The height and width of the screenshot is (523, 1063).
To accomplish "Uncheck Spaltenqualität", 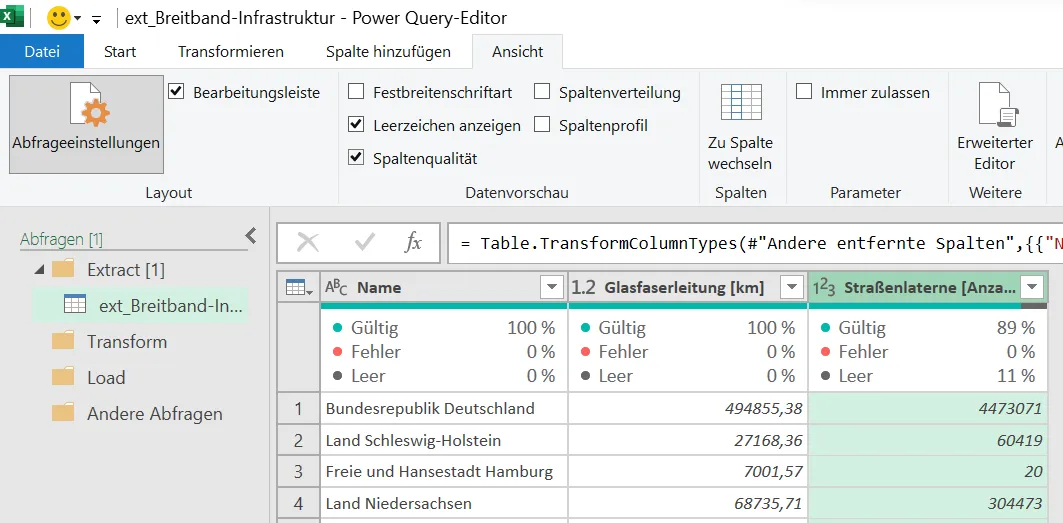I will pyautogui.click(x=356, y=157).
